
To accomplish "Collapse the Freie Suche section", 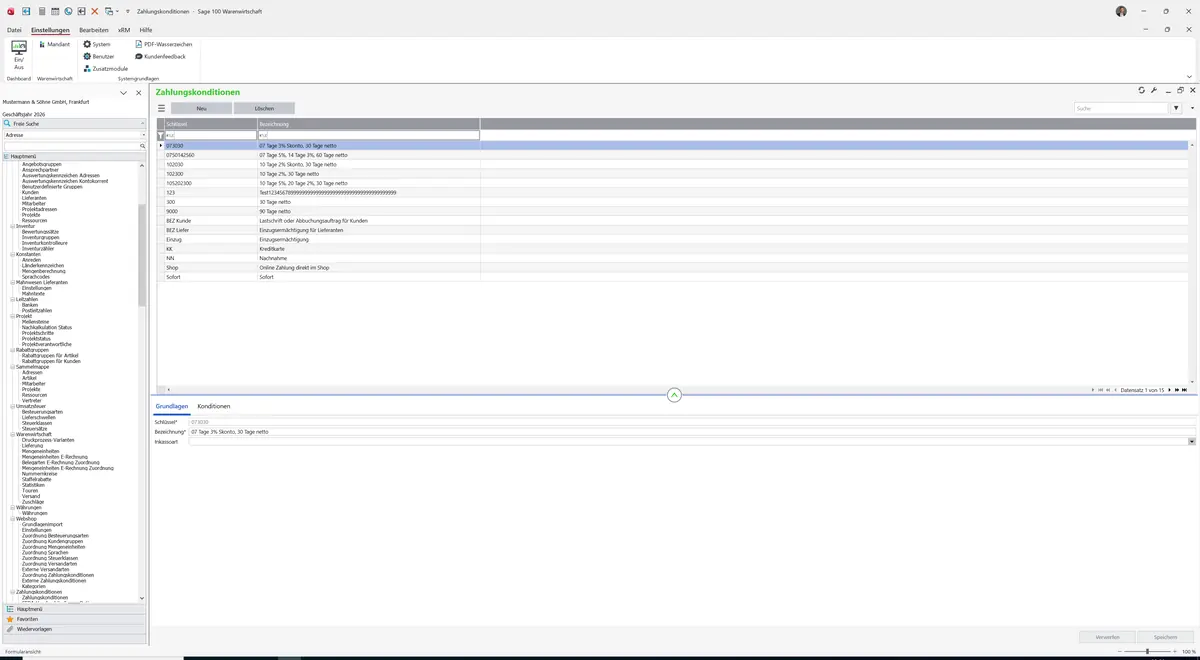I will 143,123.
